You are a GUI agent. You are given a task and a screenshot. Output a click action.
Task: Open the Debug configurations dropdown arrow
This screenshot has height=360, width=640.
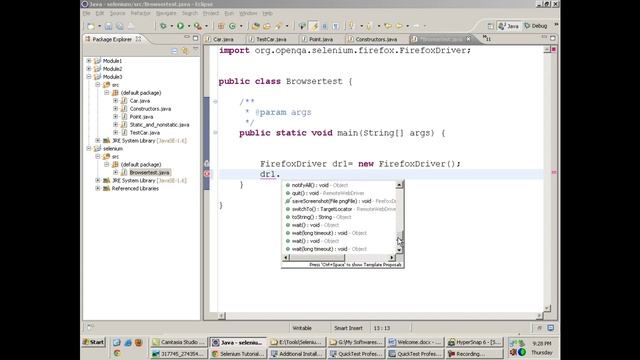[171, 26]
